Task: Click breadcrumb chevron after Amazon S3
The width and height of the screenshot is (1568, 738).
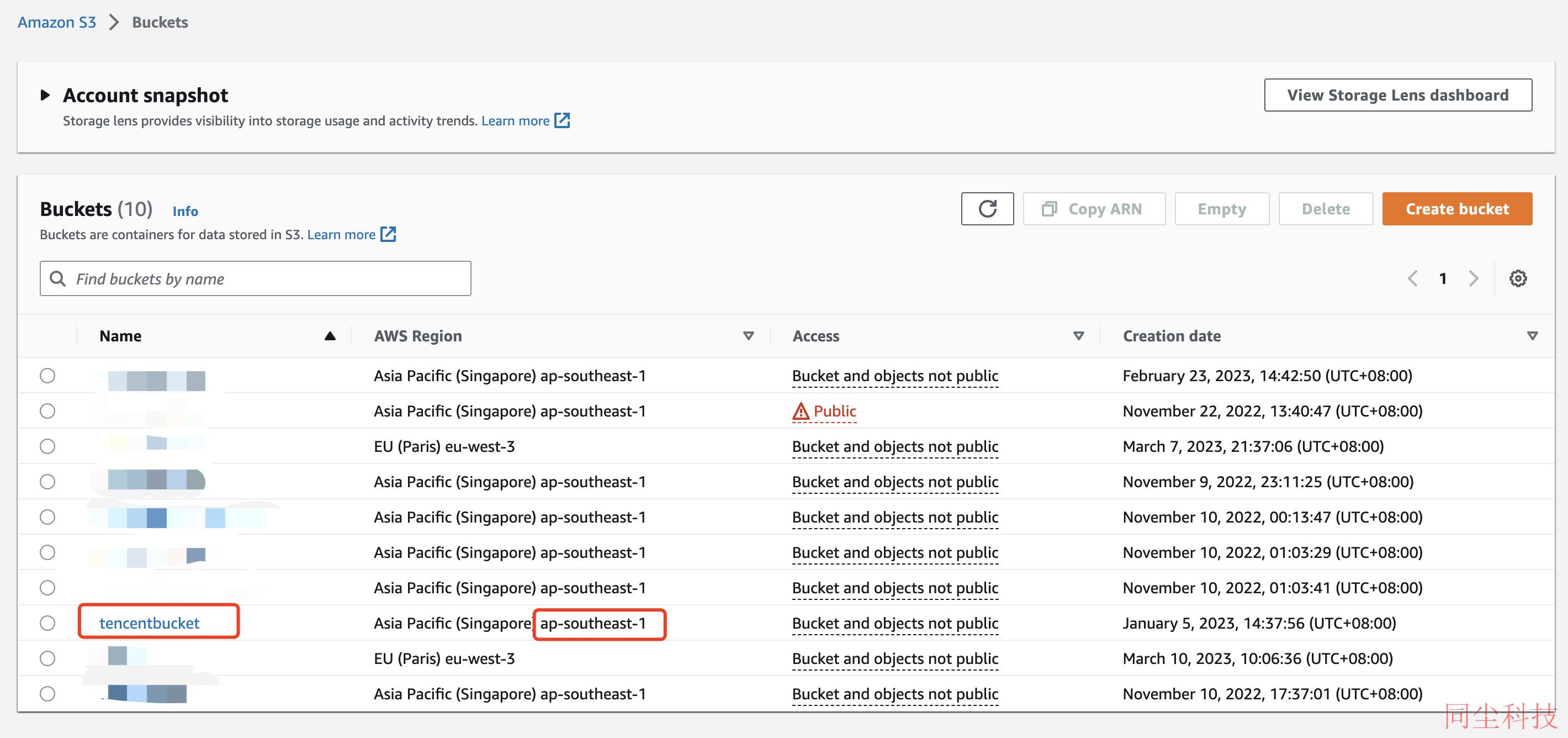Action: (x=114, y=23)
